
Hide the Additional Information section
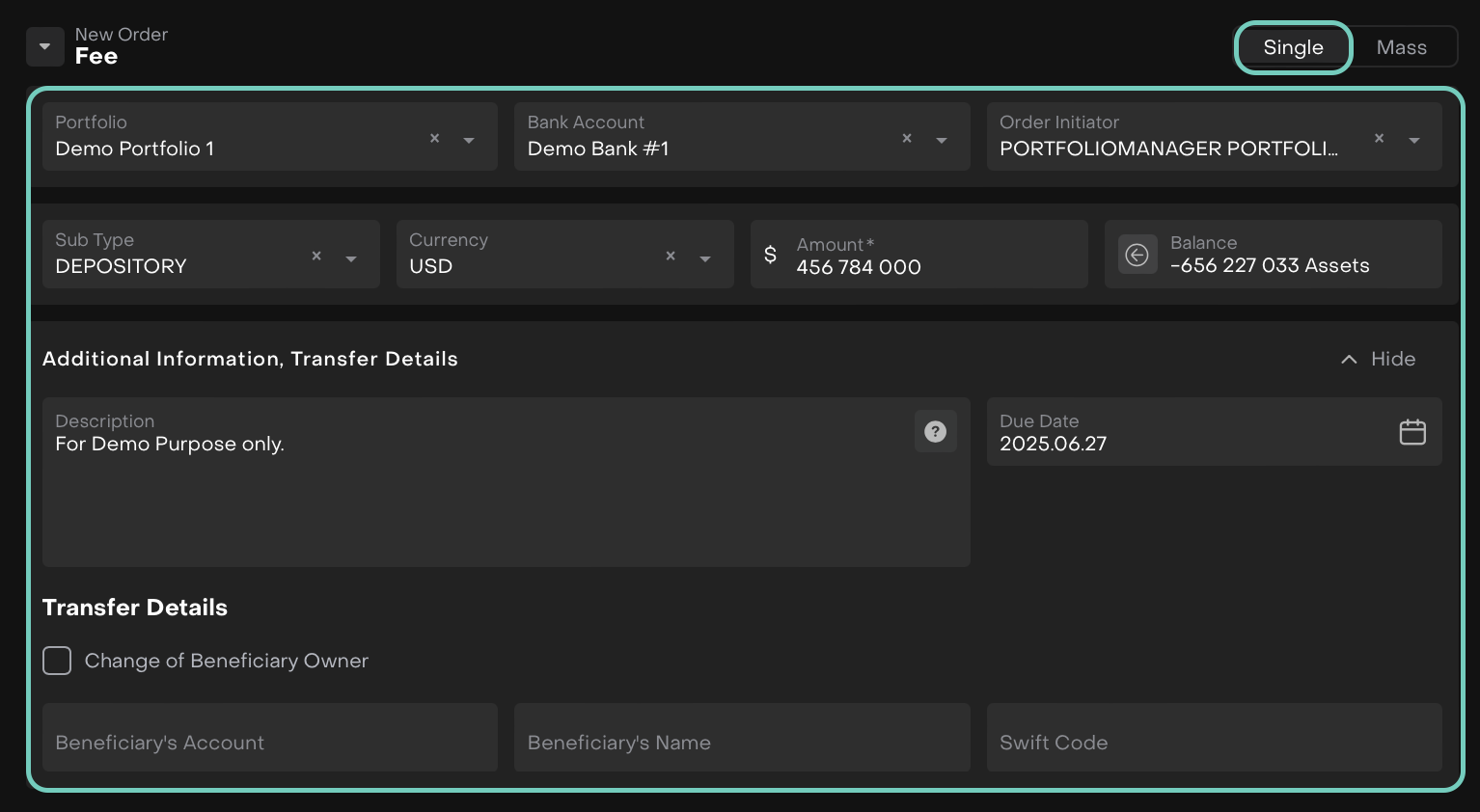coord(1379,359)
